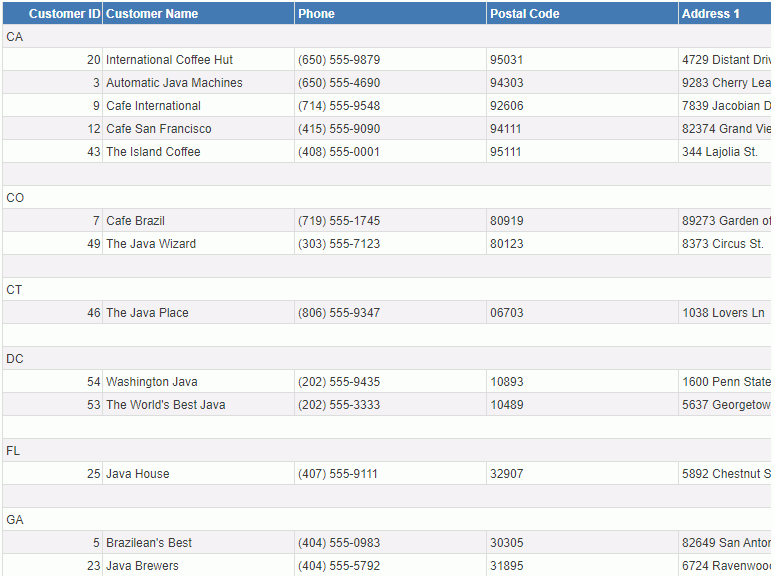Click Cafe San Francisco's phone number
The height and width of the screenshot is (576, 774).
pyautogui.click(x=339, y=129)
